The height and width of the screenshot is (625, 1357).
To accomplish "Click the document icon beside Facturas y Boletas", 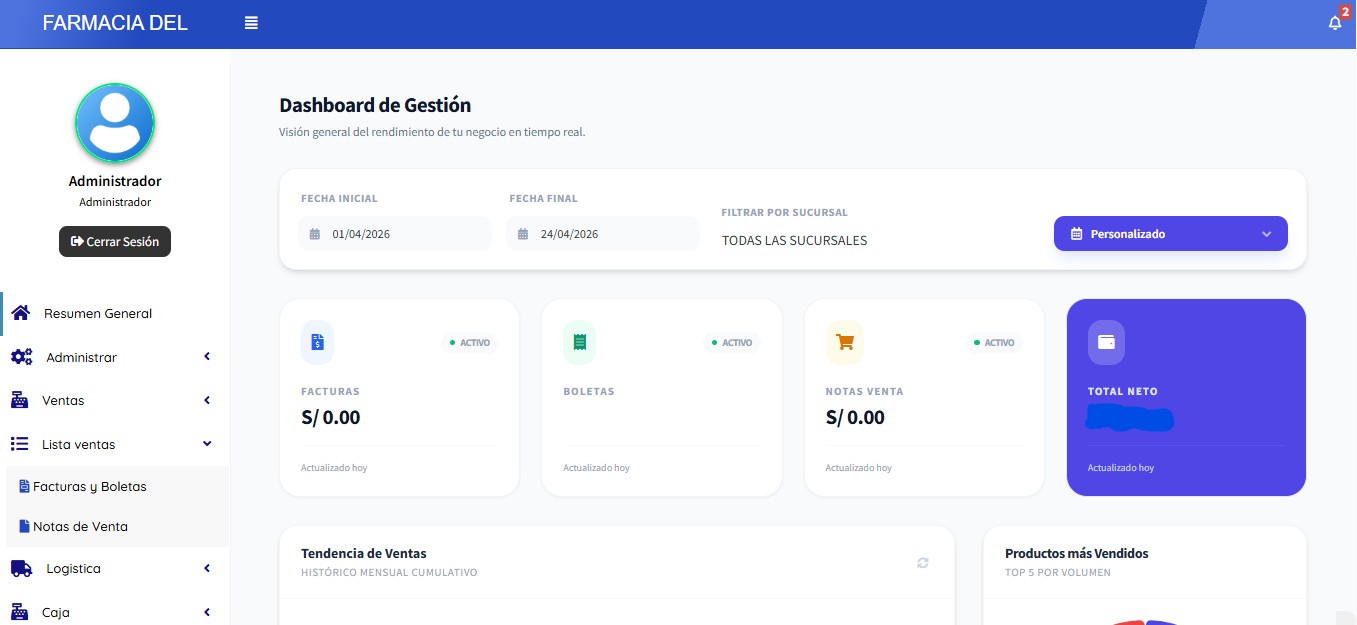I will (x=24, y=486).
